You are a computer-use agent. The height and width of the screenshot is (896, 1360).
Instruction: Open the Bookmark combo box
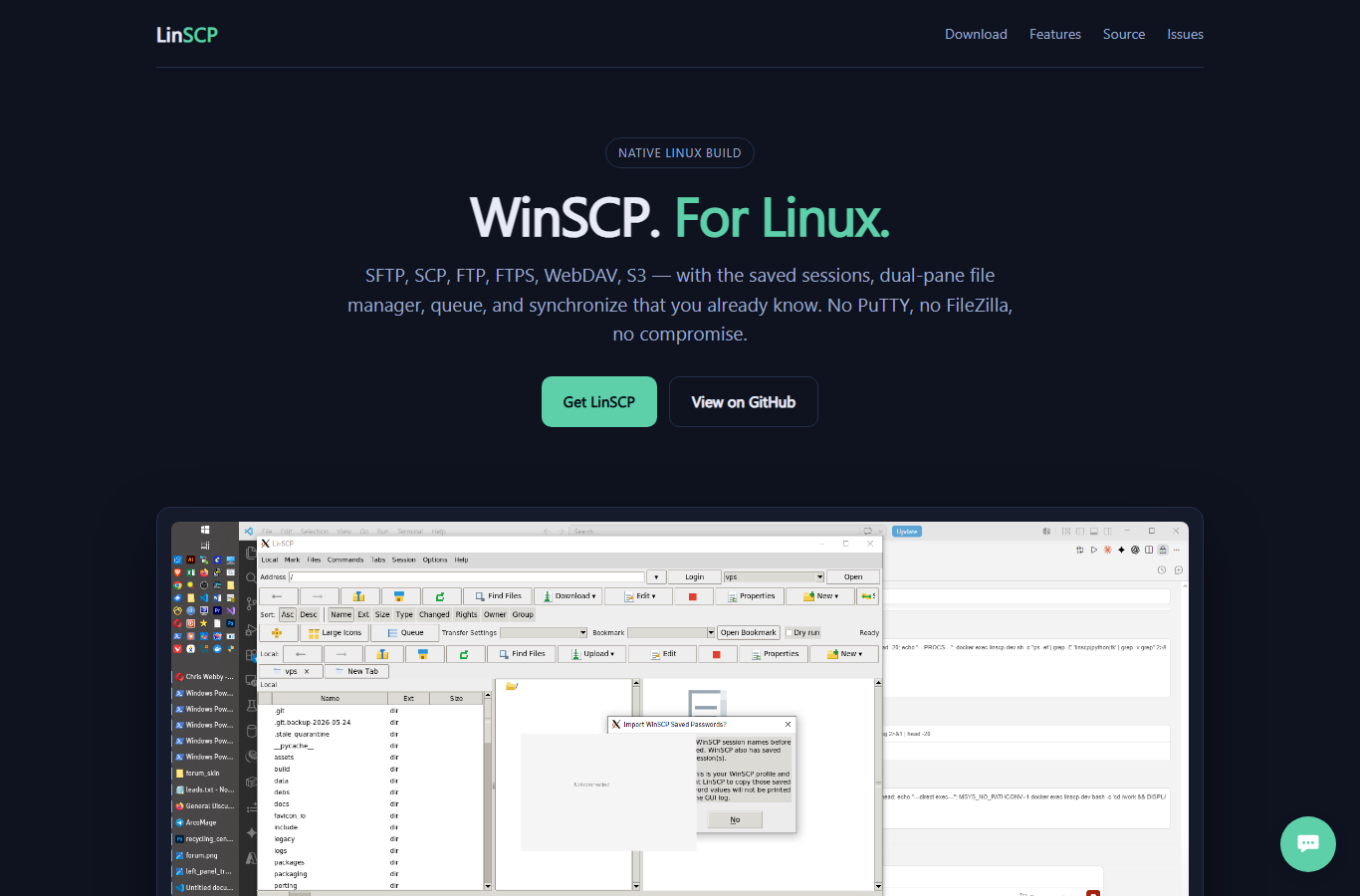[x=671, y=633]
